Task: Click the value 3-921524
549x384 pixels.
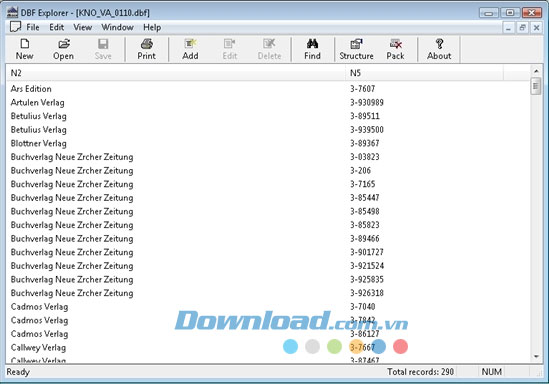Action: 367,266
